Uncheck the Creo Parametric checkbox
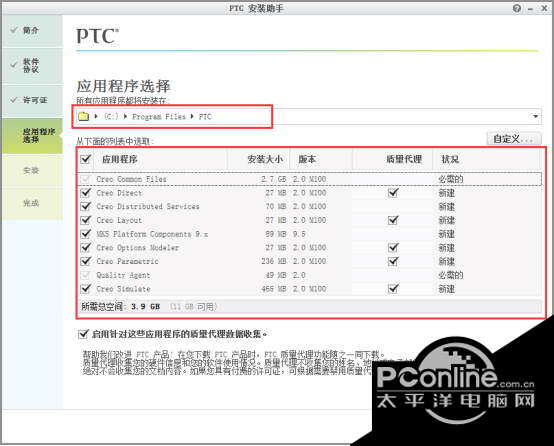 86,261
